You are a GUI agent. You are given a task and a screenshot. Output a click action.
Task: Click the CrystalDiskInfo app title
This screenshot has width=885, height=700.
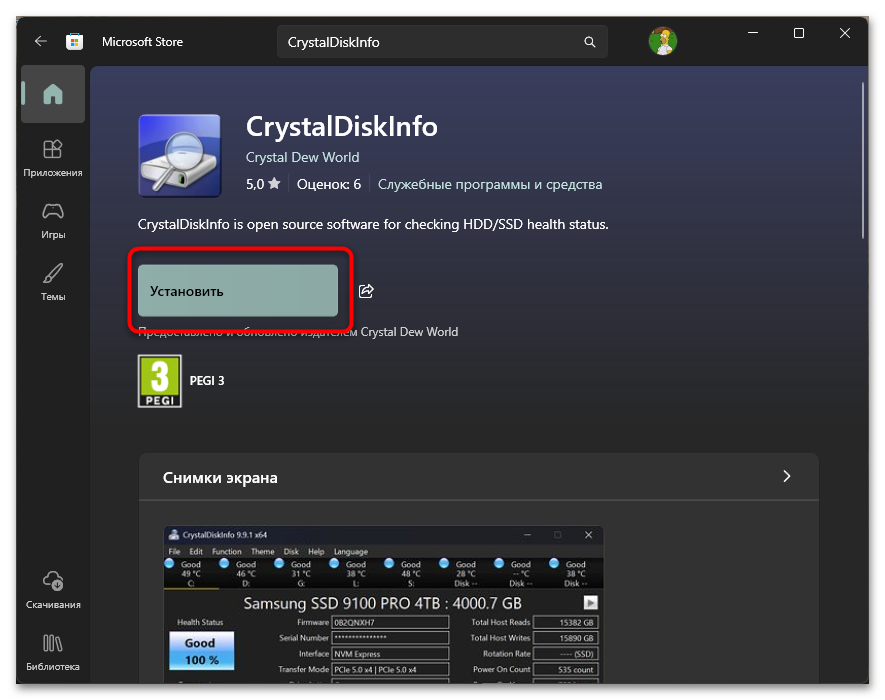pyautogui.click(x=341, y=126)
